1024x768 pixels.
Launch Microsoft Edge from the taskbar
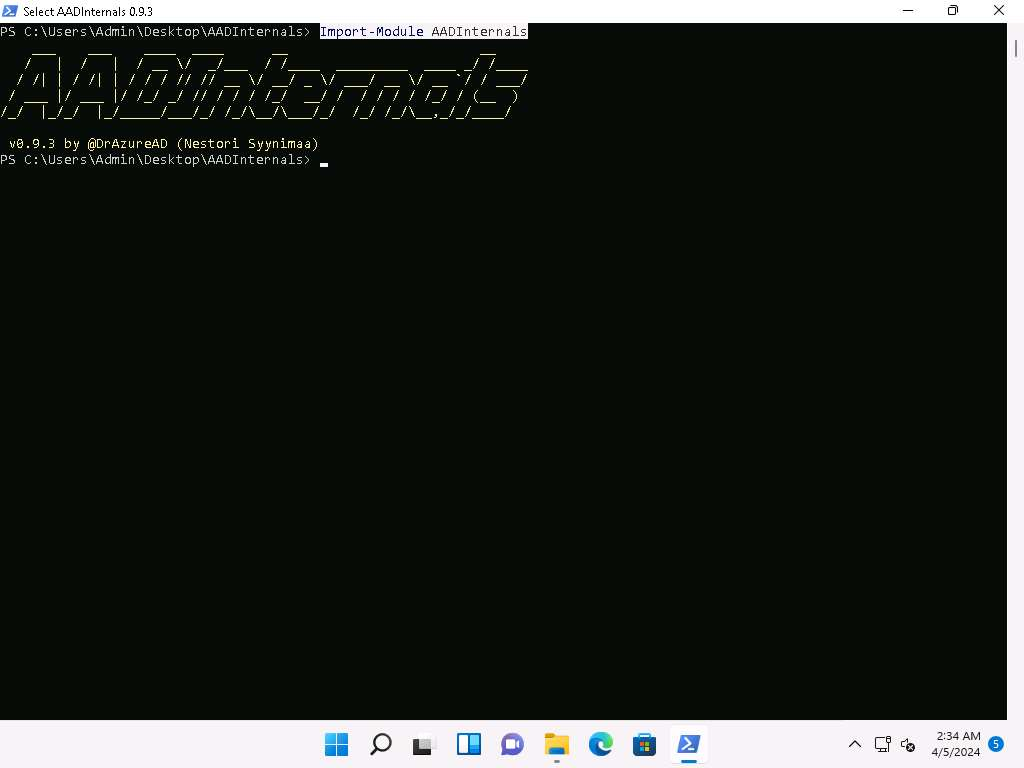coord(601,744)
